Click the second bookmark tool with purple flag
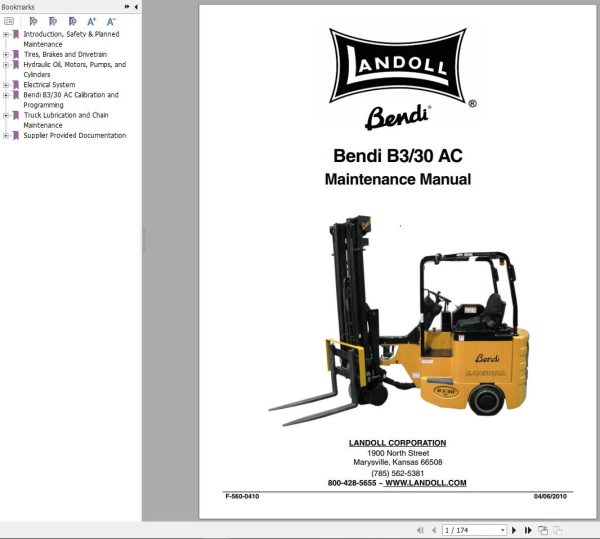 click(53, 21)
